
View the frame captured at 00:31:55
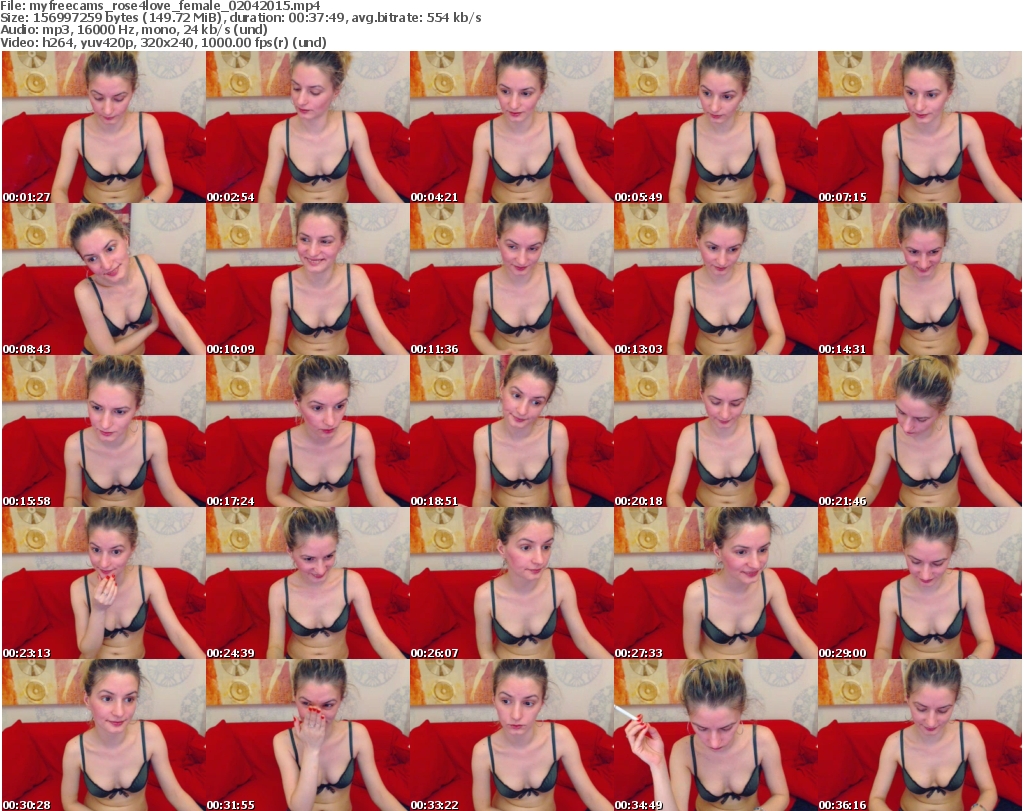coord(308,735)
